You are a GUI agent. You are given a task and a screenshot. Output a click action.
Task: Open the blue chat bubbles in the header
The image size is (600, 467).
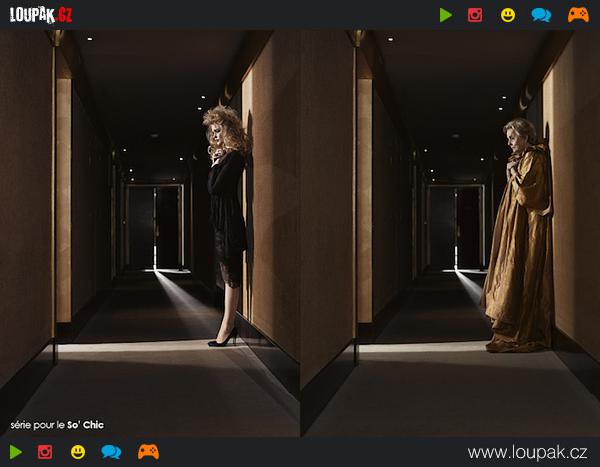541,15
